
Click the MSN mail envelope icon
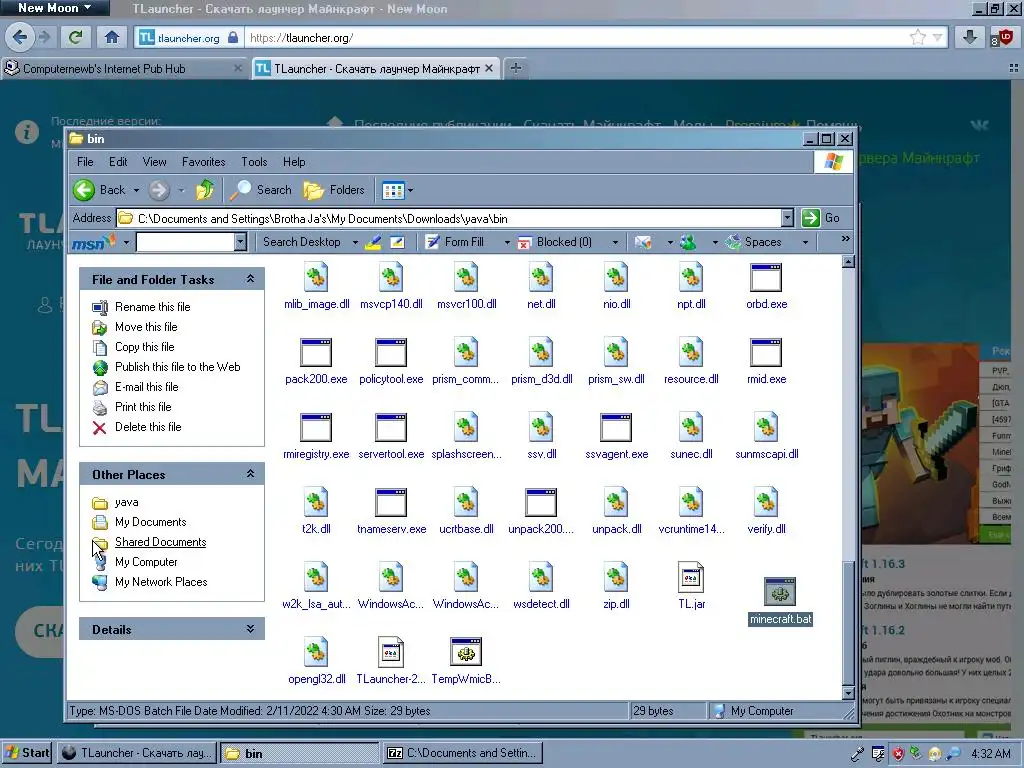point(643,242)
